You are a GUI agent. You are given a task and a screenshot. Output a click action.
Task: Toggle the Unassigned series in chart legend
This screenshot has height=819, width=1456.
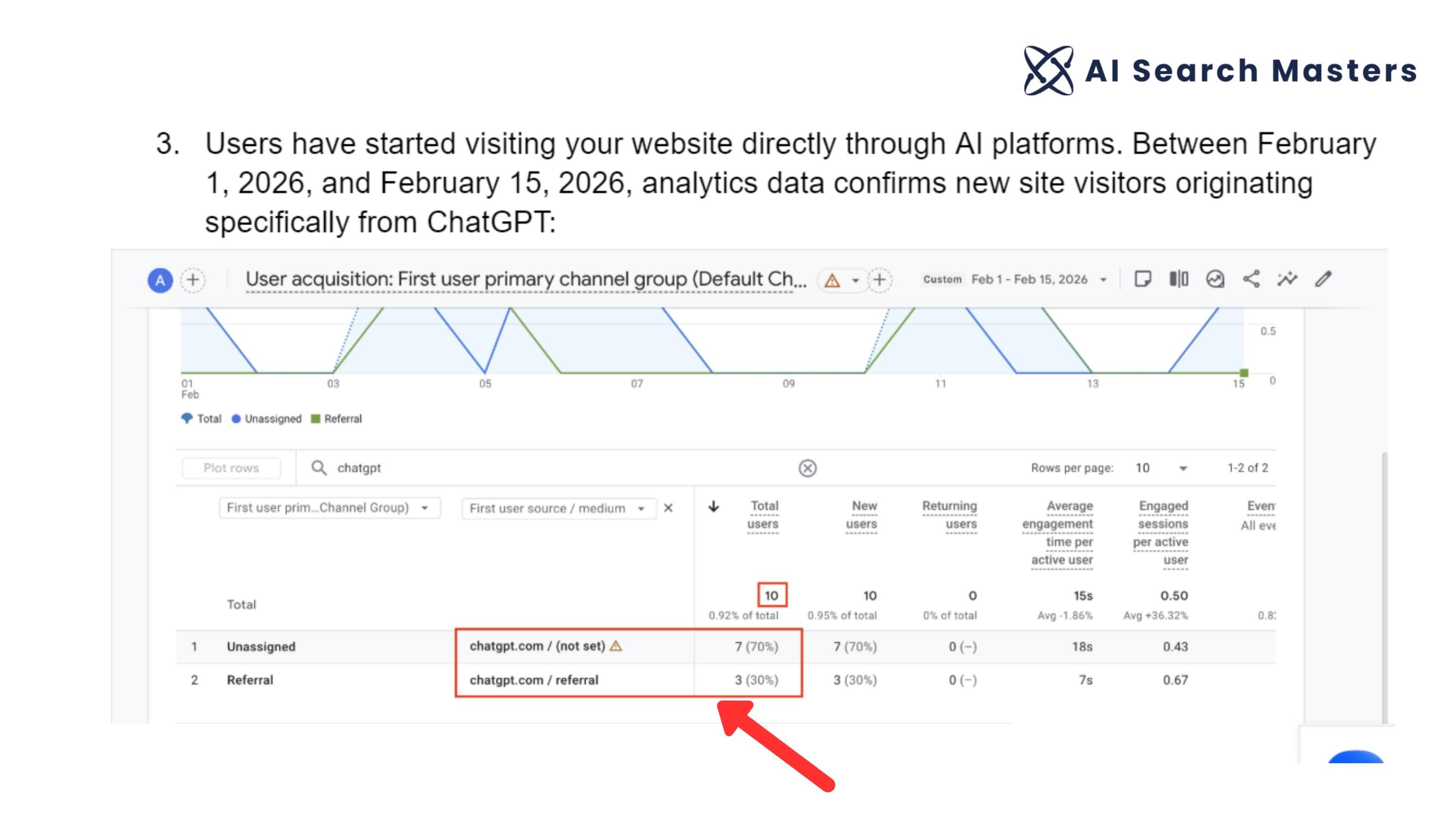click(x=267, y=419)
